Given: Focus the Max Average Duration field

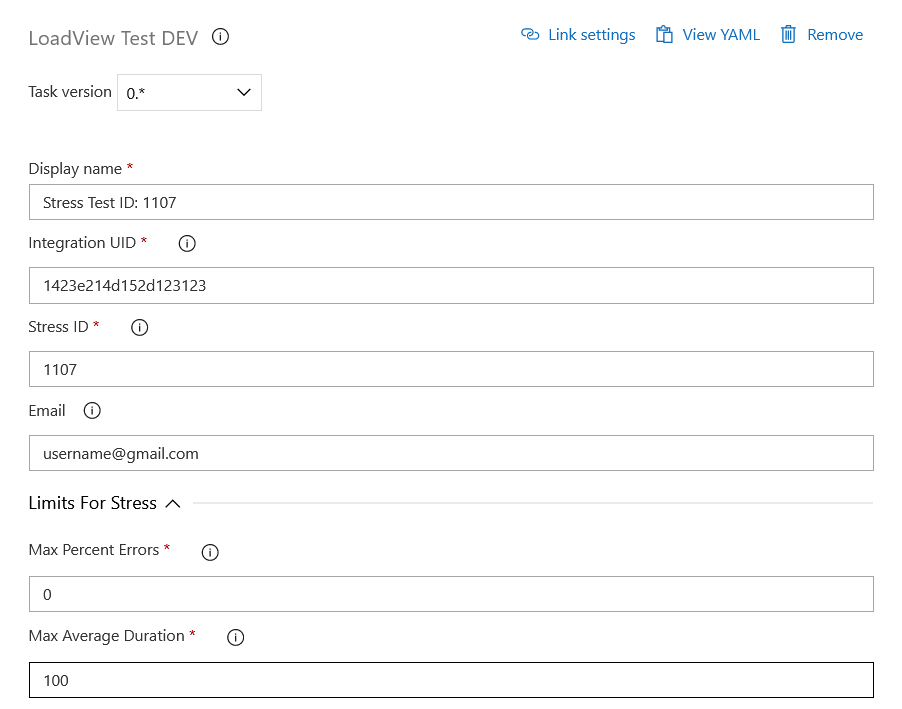Looking at the screenshot, I should tap(451, 680).
